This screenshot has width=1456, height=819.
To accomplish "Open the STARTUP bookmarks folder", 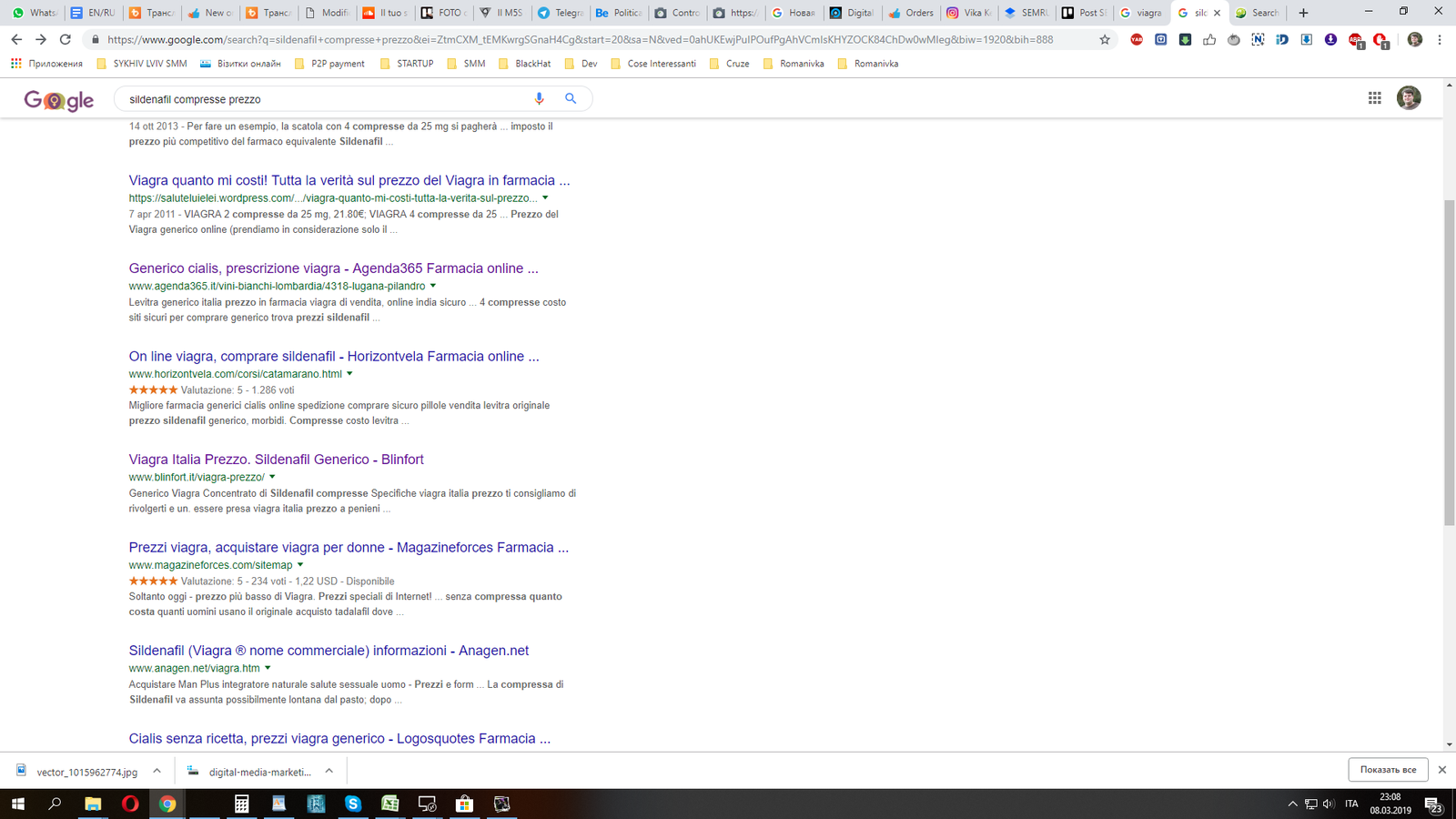I will pos(406,64).
